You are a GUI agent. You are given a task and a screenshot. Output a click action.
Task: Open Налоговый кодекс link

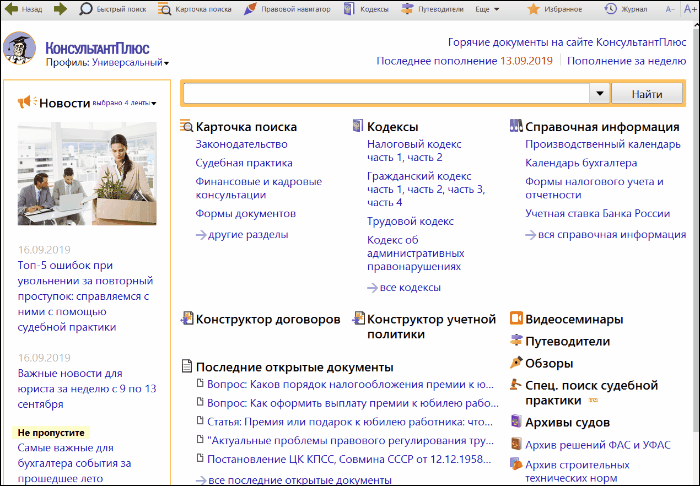pos(414,144)
